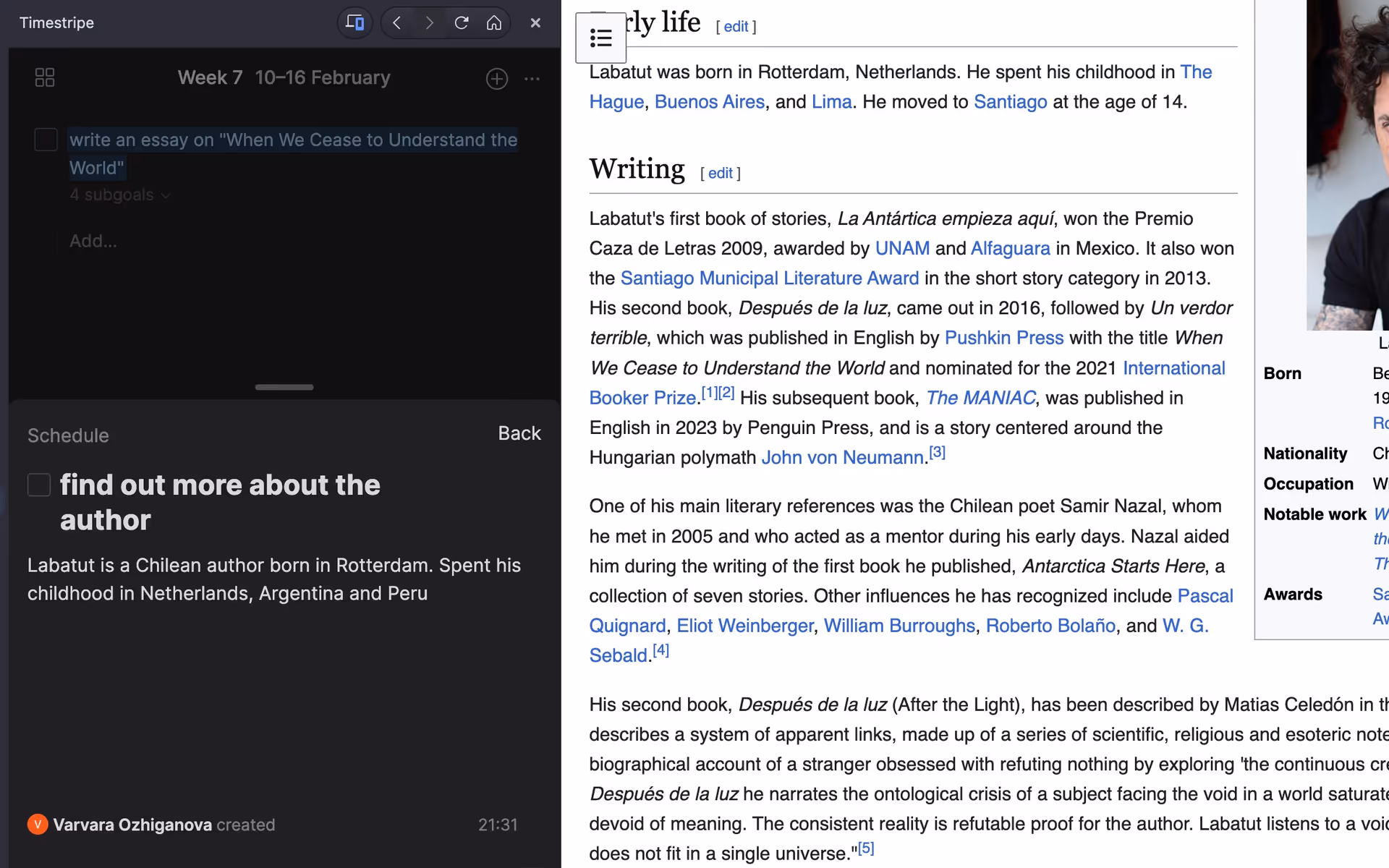The width and height of the screenshot is (1389, 868).
Task: Follow the Pushkin Press link
Action: [1004, 338]
